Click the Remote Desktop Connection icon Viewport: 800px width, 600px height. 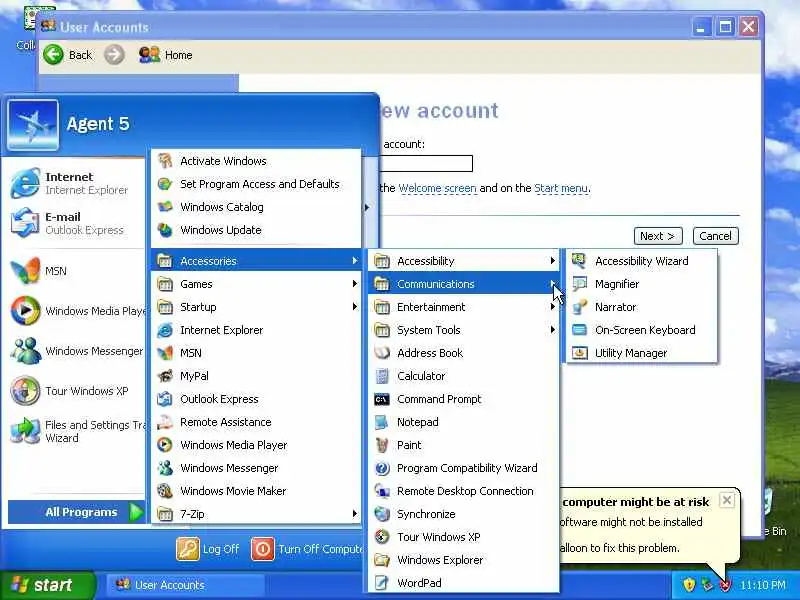pos(382,491)
